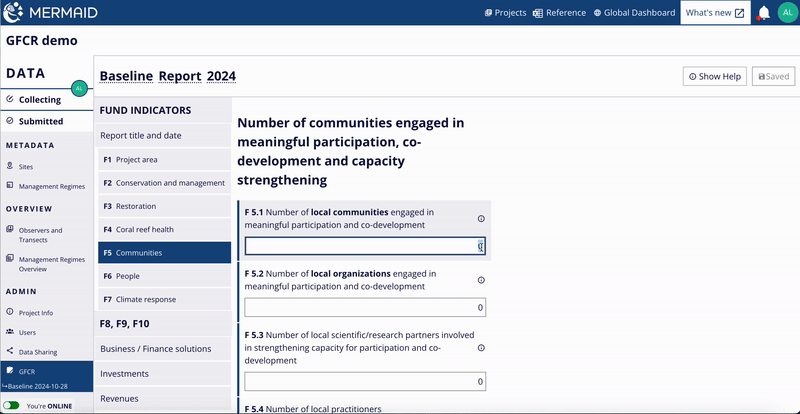The height and width of the screenshot is (414, 800).
Task: Select the F3 Restoration tab
Action: [165, 206]
